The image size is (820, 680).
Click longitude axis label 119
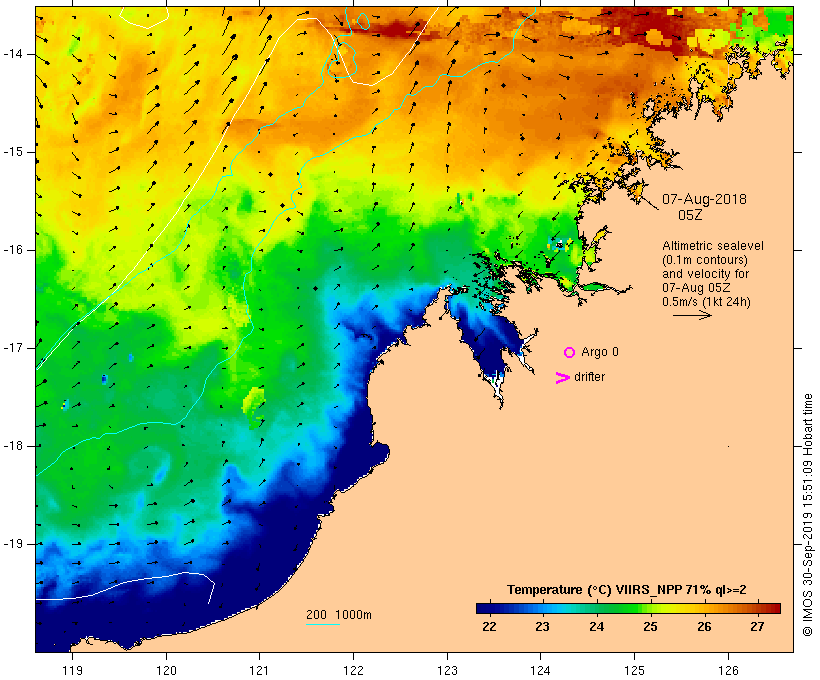tap(72, 670)
